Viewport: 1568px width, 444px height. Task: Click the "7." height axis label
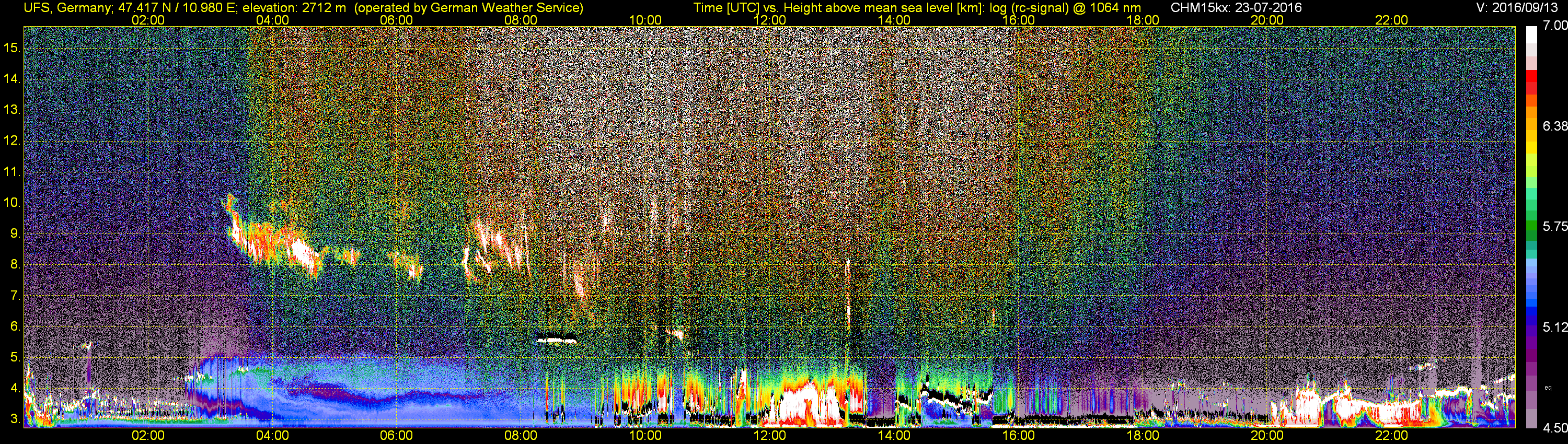[x=15, y=296]
